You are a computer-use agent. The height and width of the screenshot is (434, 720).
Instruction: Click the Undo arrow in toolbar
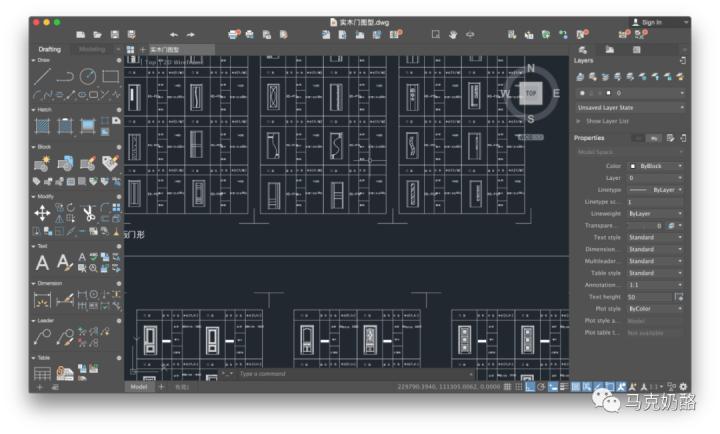coord(174,35)
